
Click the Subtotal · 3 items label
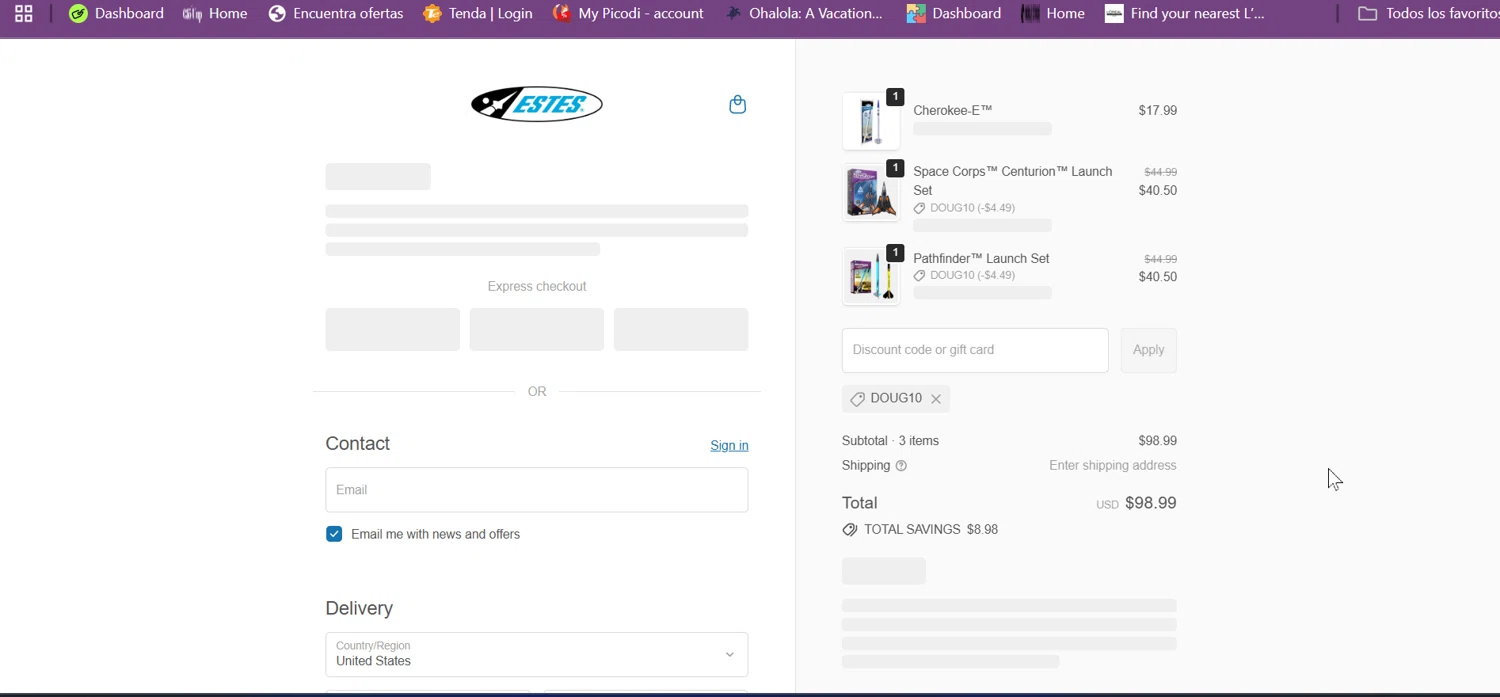tap(890, 441)
